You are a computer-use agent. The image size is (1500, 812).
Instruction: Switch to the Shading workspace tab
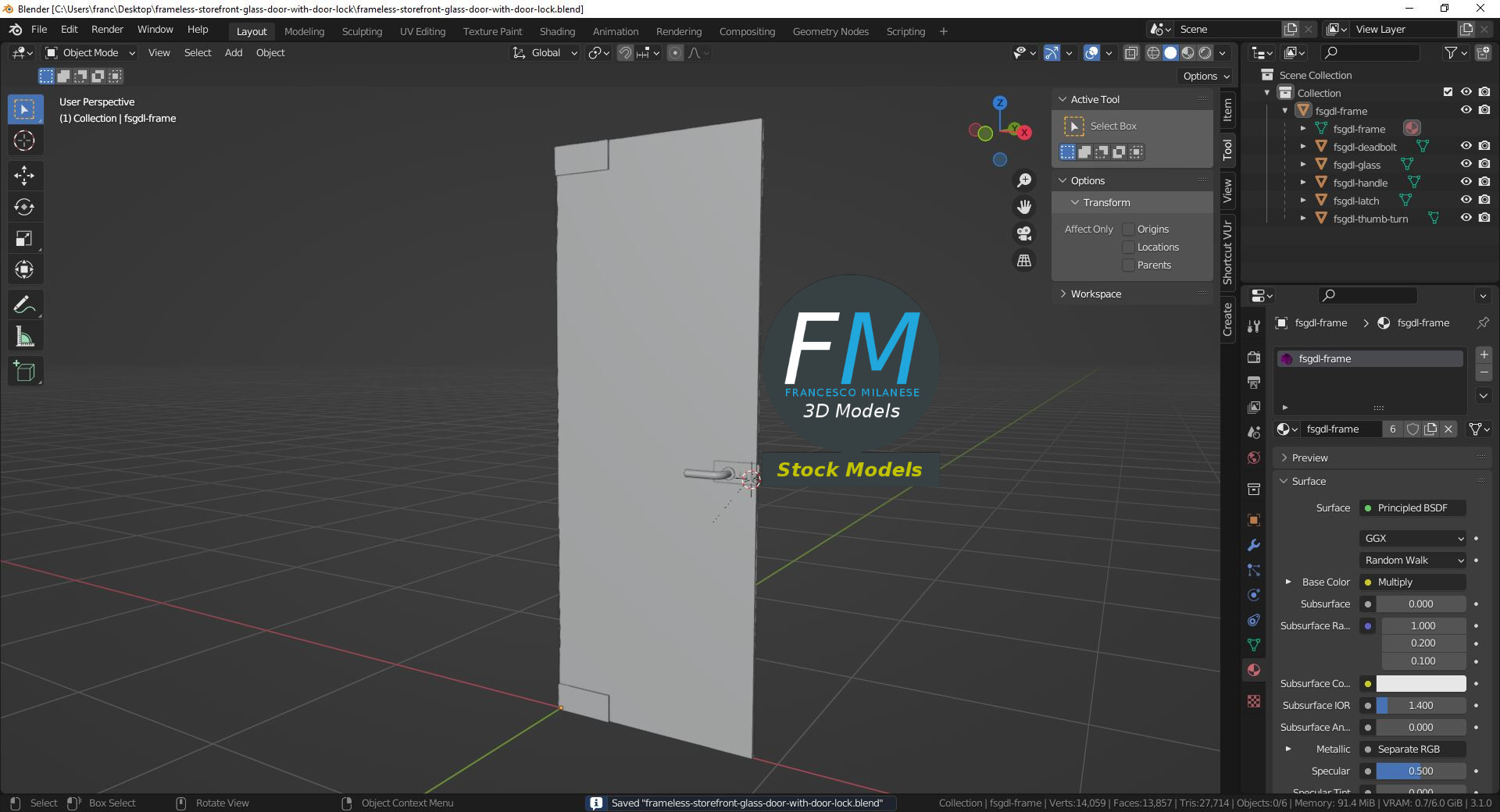557,31
